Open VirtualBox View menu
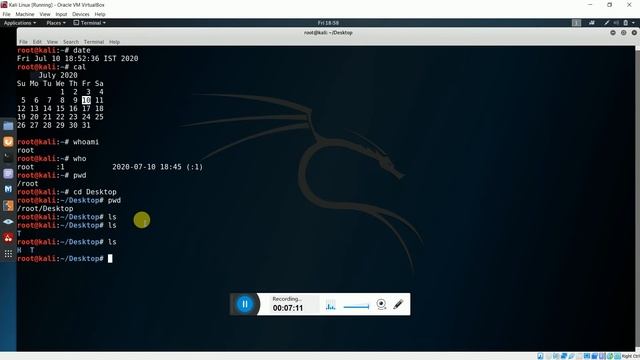The height and width of the screenshot is (360, 640). click(45, 14)
